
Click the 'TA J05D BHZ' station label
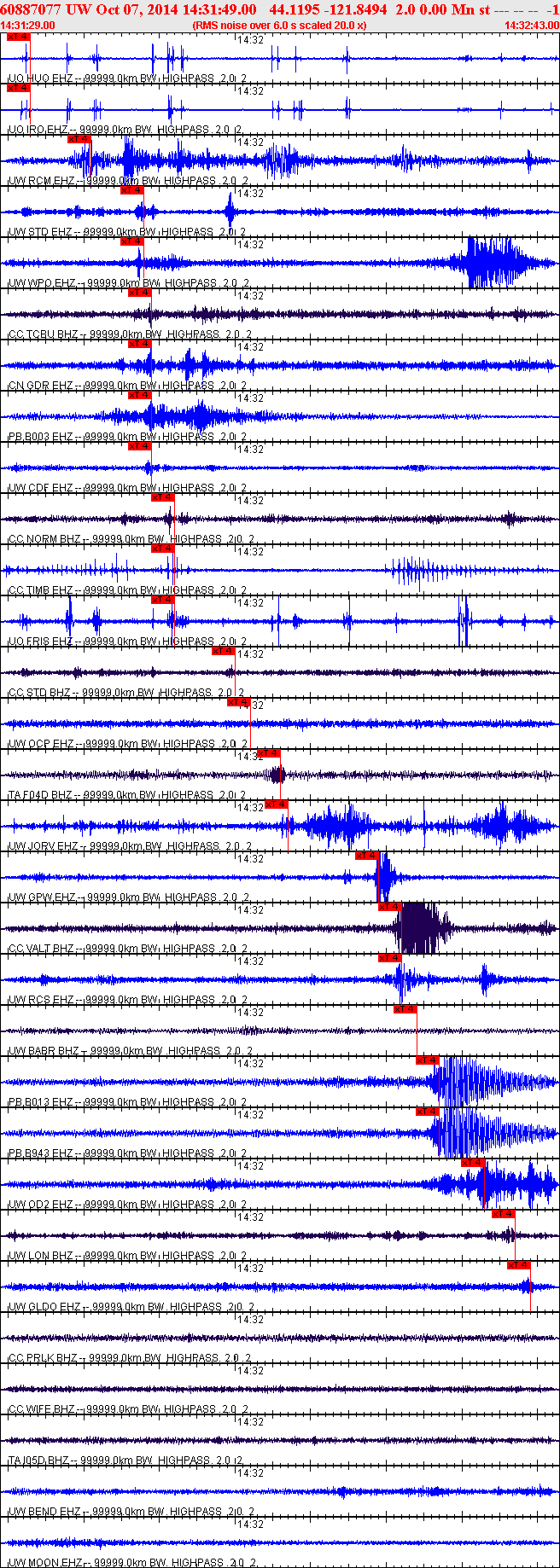38,1461
